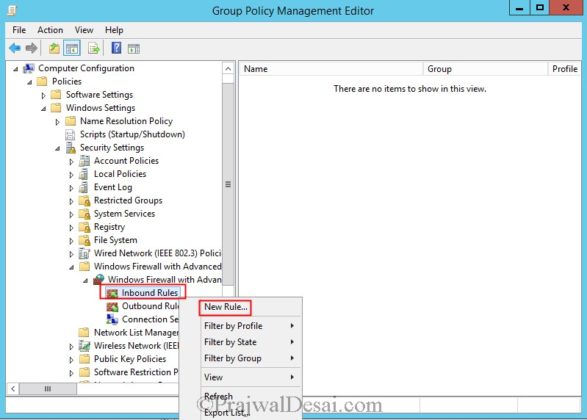Screen dimensions: 587x420
Task: Choose New Rule... from context menu
Action: [225, 307]
